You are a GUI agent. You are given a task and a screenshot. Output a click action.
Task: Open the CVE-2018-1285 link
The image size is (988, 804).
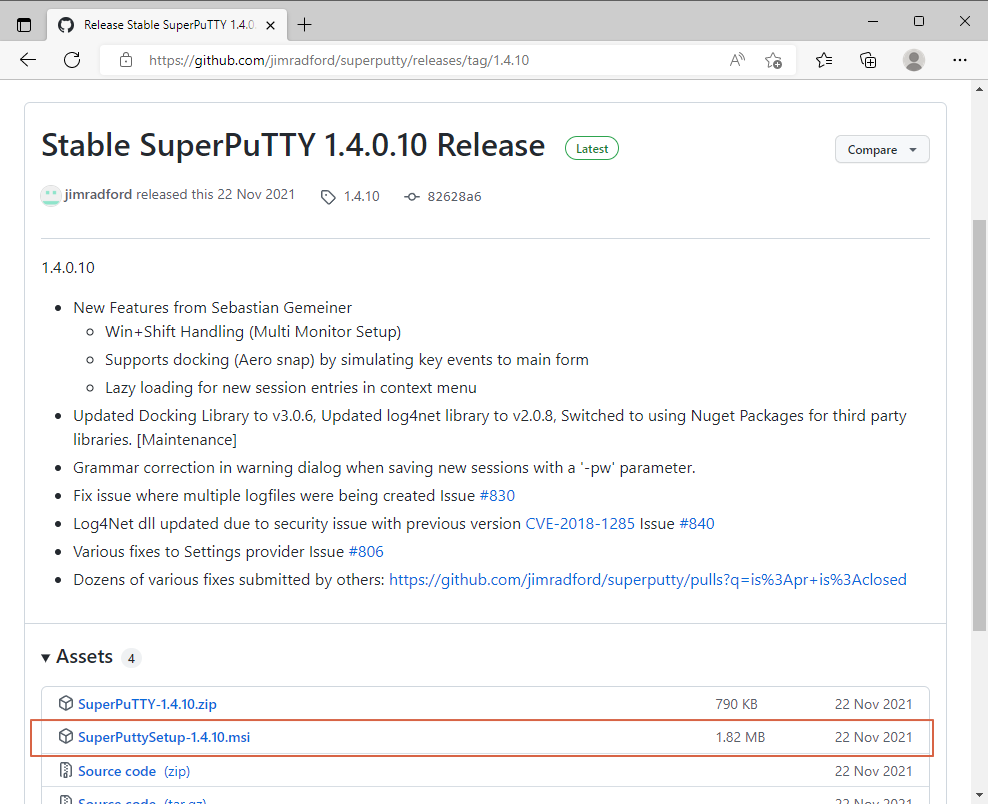[580, 524]
